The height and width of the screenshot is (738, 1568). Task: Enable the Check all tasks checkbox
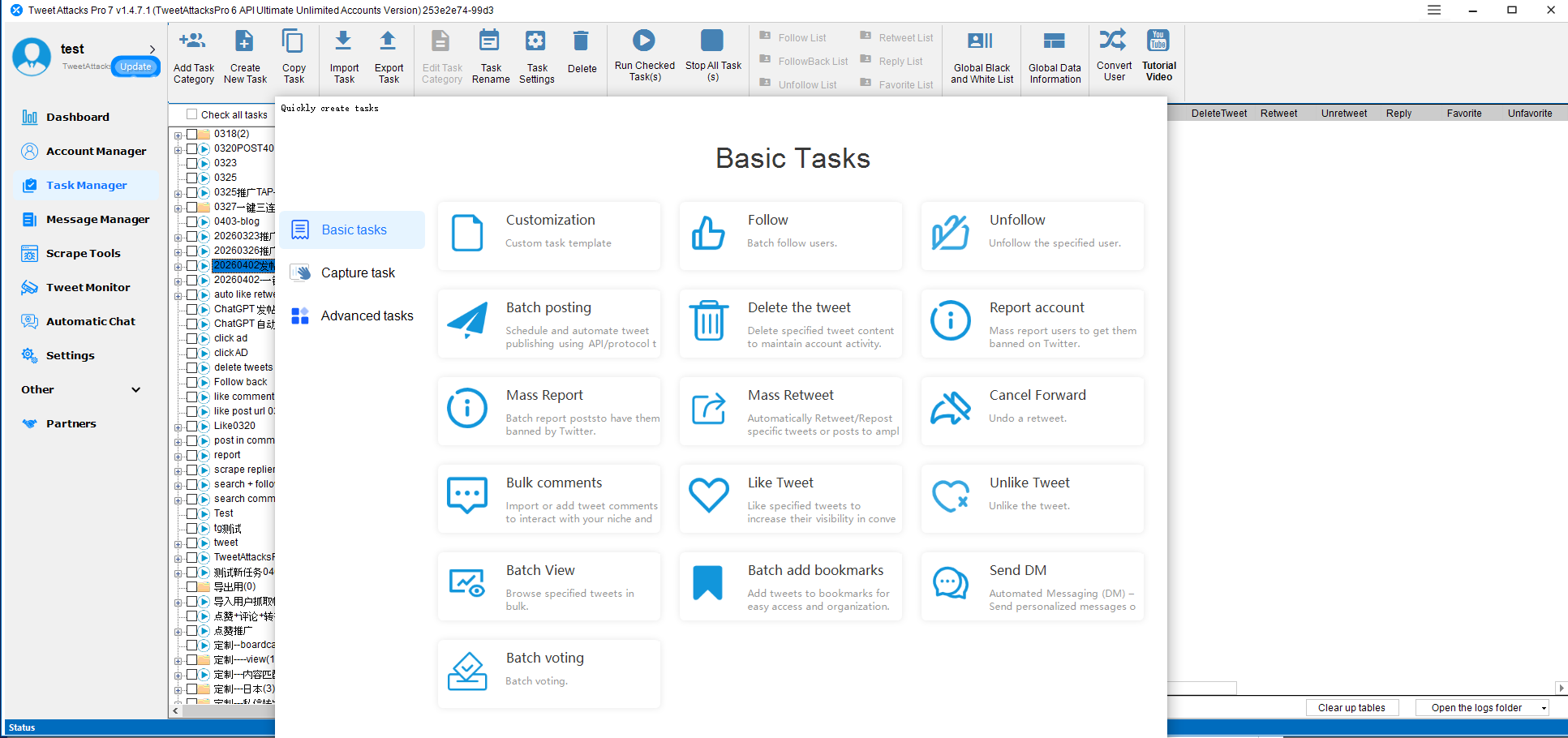(x=192, y=114)
